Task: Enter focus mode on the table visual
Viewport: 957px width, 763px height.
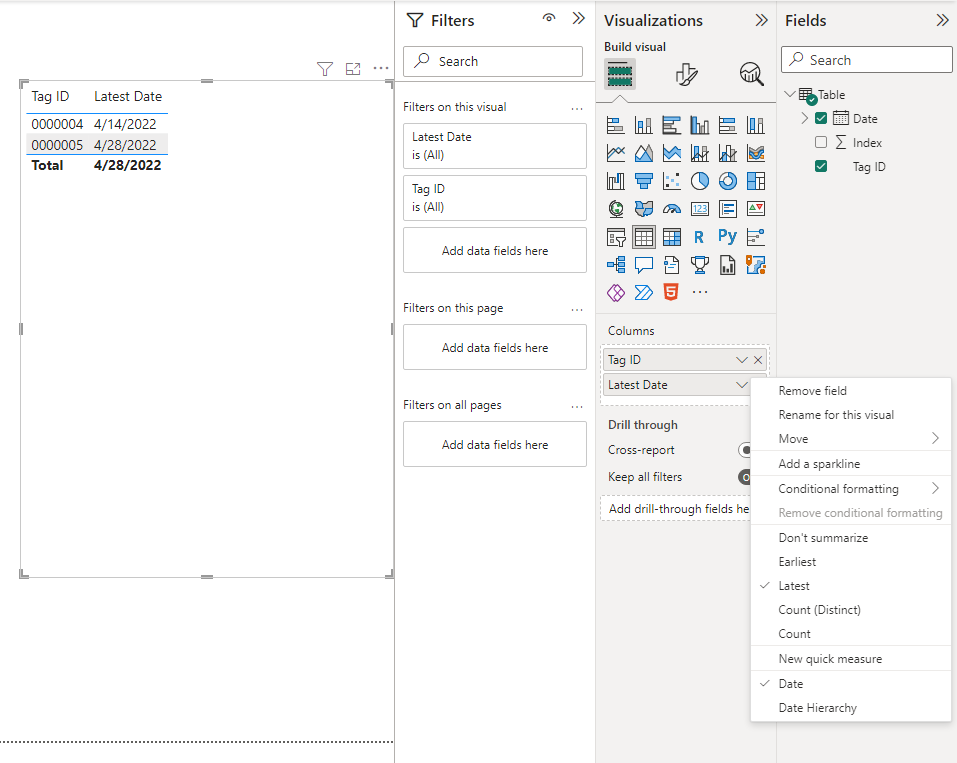Action: (x=353, y=69)
